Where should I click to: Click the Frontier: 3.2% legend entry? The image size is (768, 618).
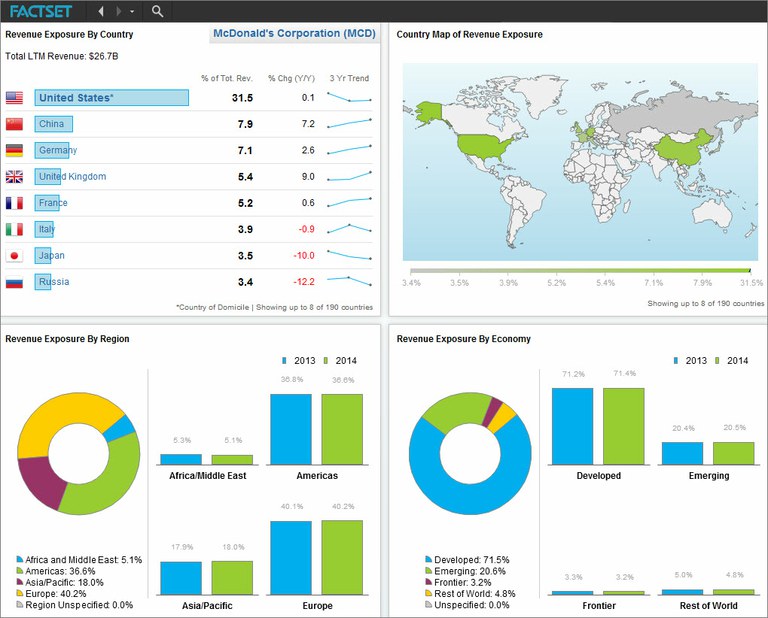[x=458, y=582]
